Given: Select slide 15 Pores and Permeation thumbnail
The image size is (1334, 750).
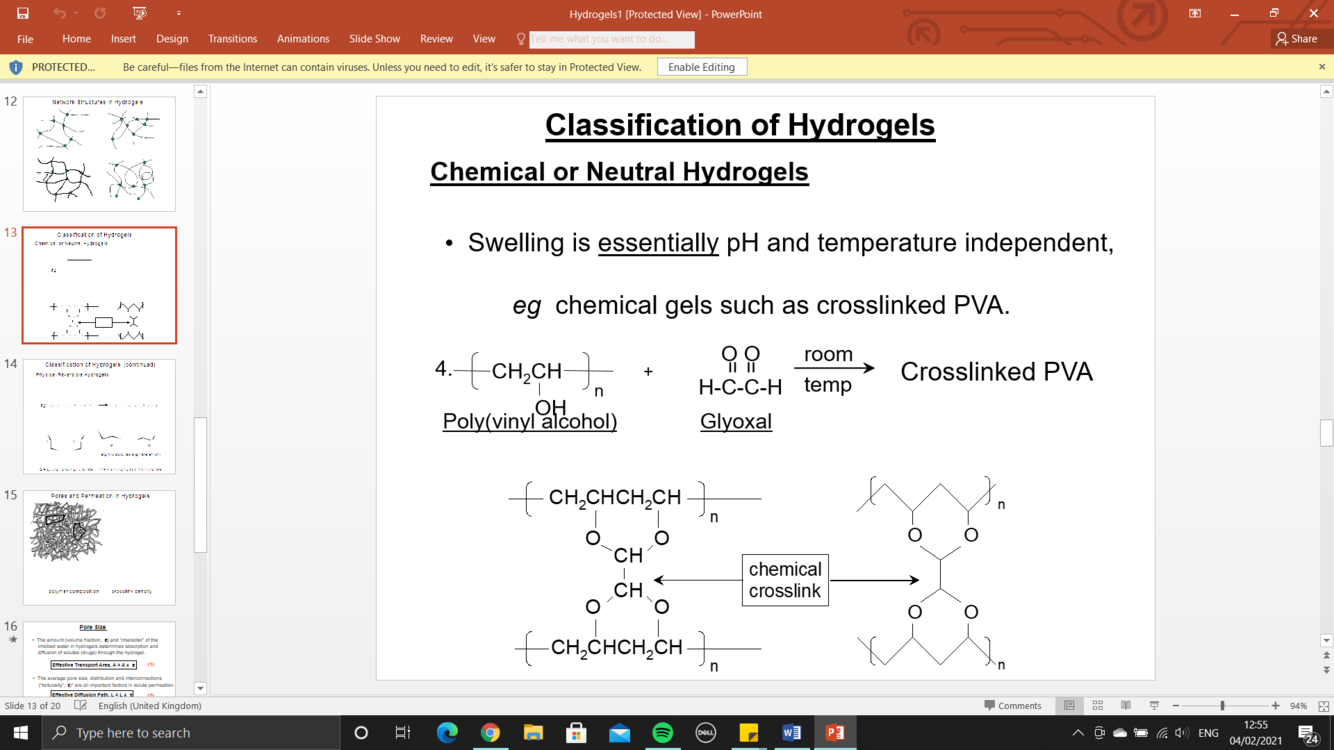Looking at the screenshot, I should 99,547.
